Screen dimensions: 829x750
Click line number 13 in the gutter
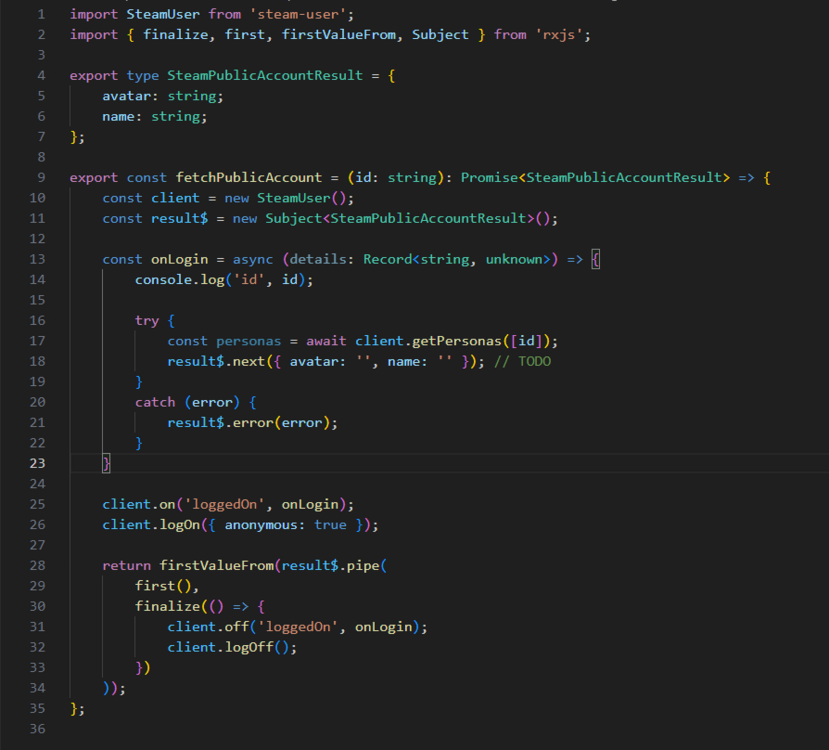click(x=38, y=259)
